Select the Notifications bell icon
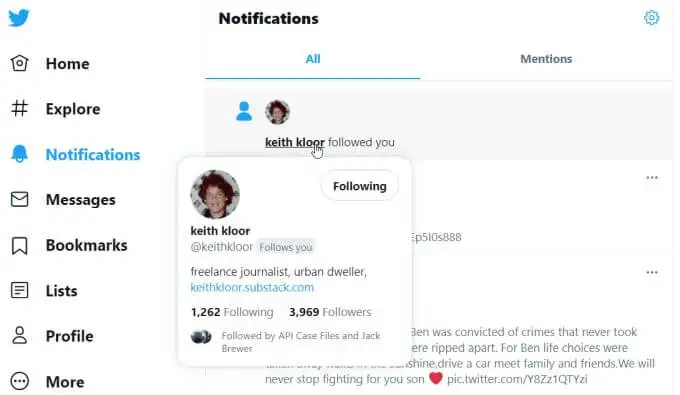 pyautogui.click(x=20, y=154)
